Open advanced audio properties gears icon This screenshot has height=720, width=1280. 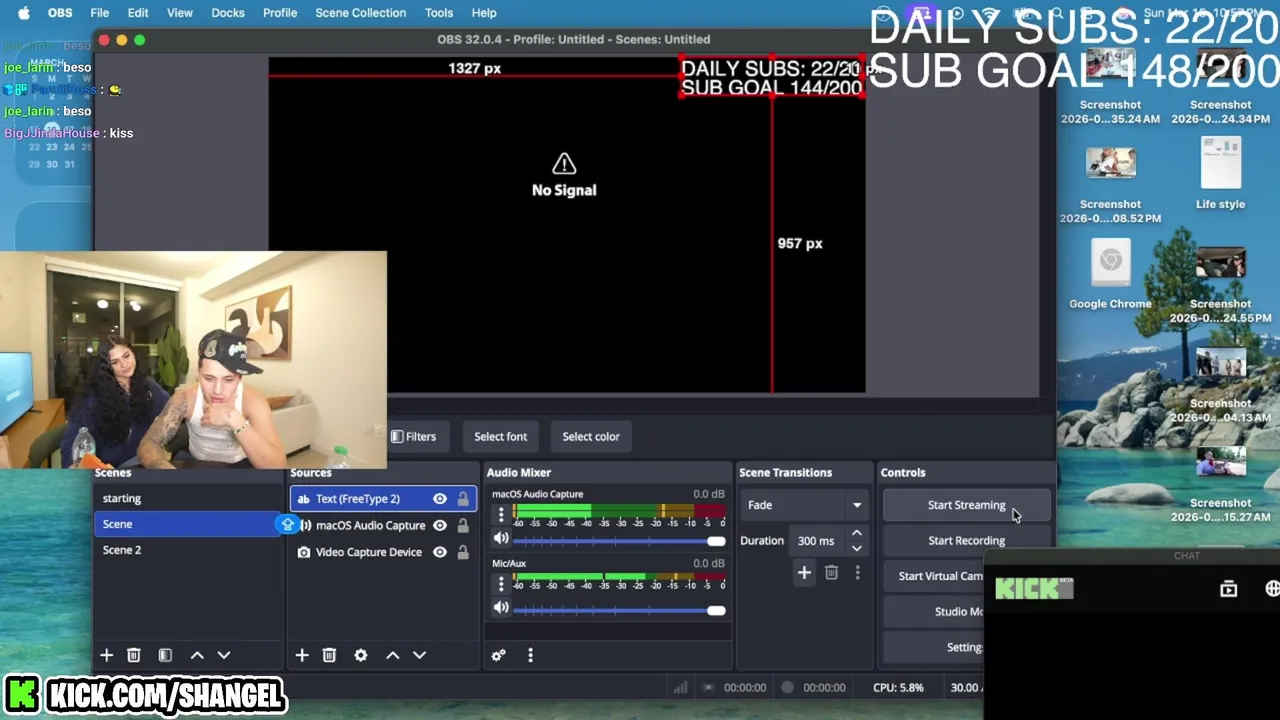pyautogui.click(x=498, y=655)
